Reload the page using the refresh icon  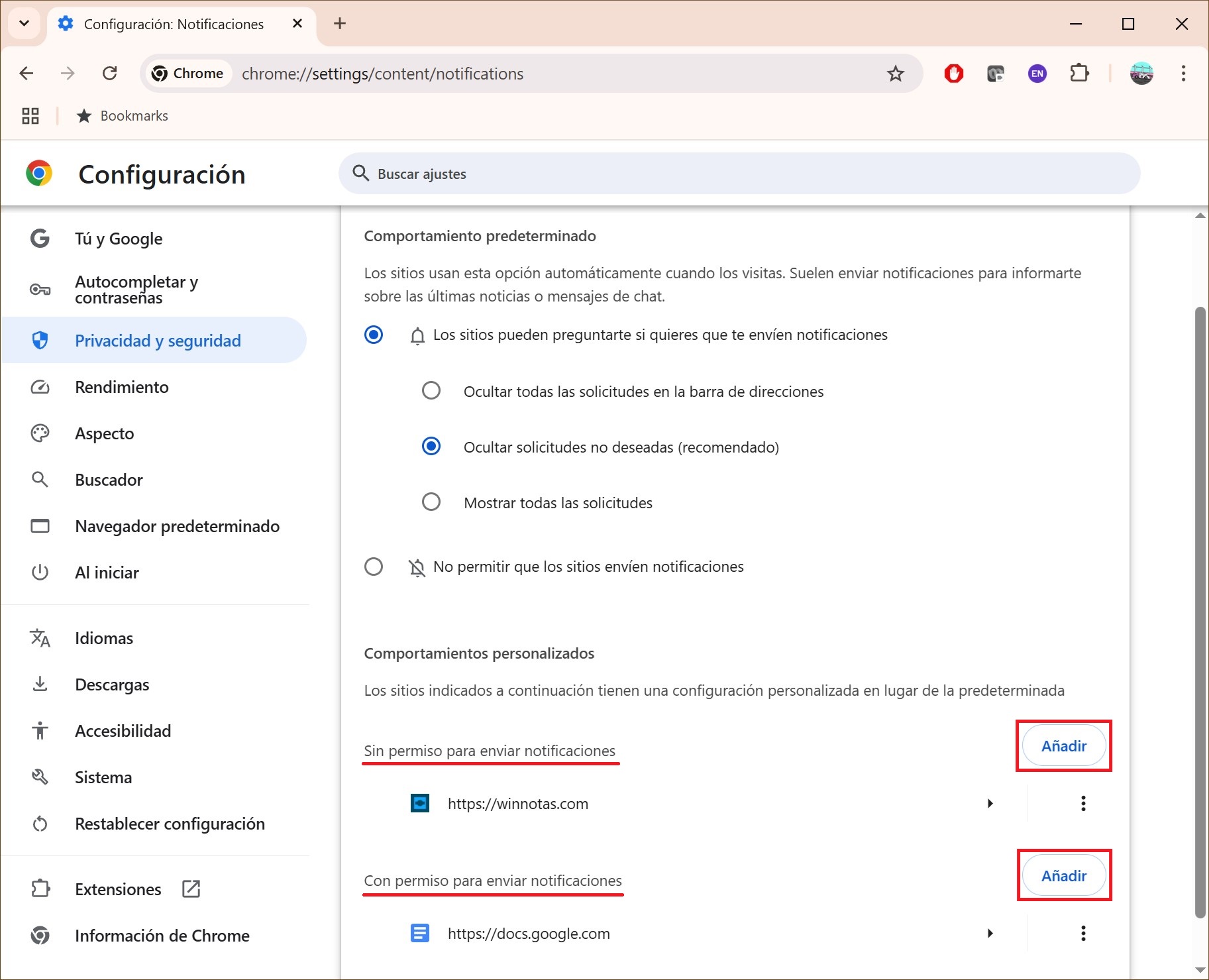110,74
